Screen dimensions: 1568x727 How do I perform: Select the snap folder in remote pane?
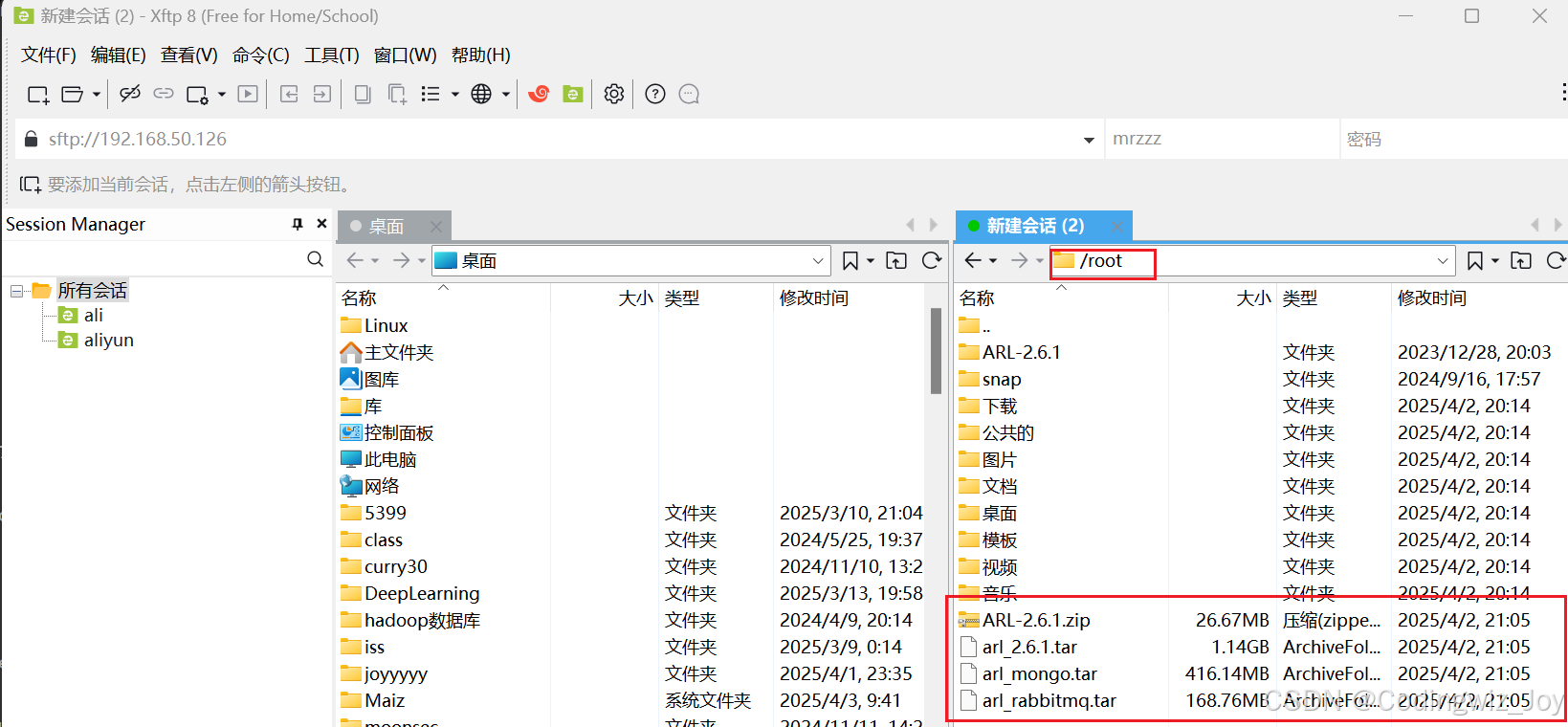pos(1001,379)
